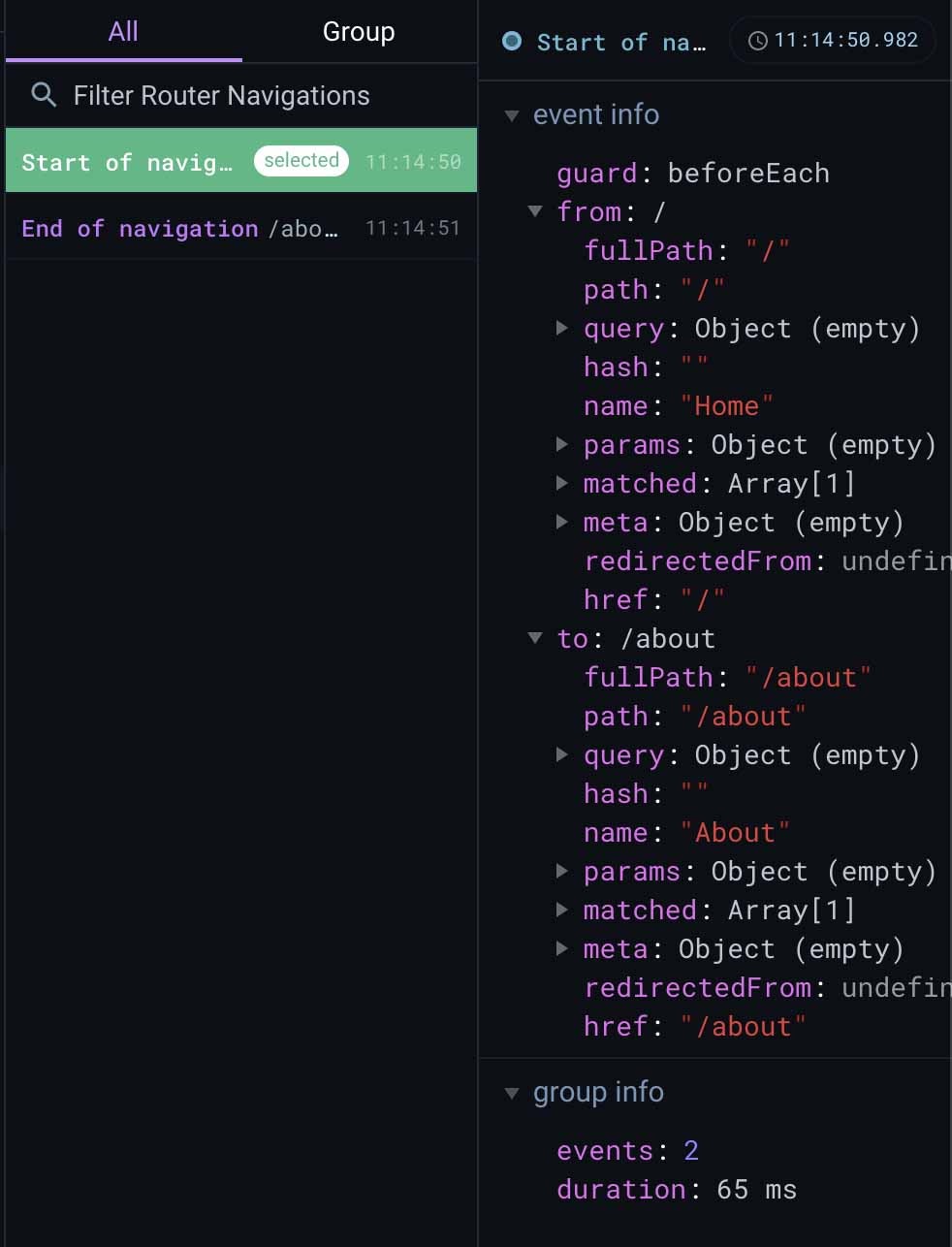The image size is (952, 1247).
Task: Click the clock icon beside timestamp
Action: point(758,41)
